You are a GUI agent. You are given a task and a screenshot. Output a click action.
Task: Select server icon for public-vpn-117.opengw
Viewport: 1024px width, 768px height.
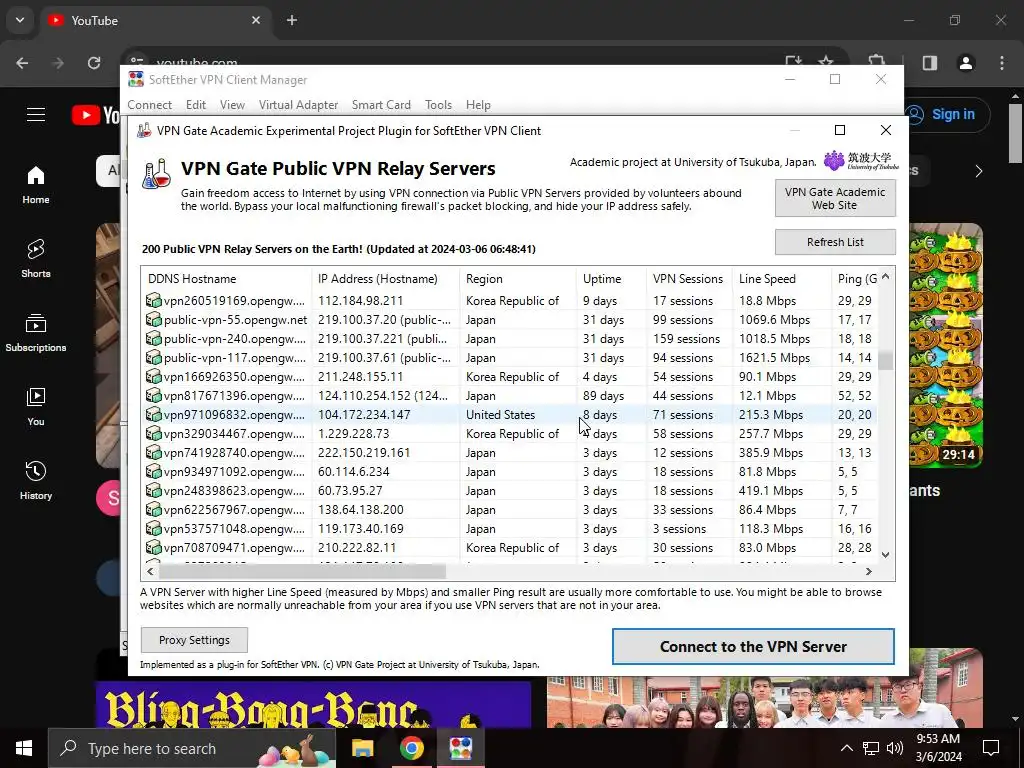pos(153,357)
